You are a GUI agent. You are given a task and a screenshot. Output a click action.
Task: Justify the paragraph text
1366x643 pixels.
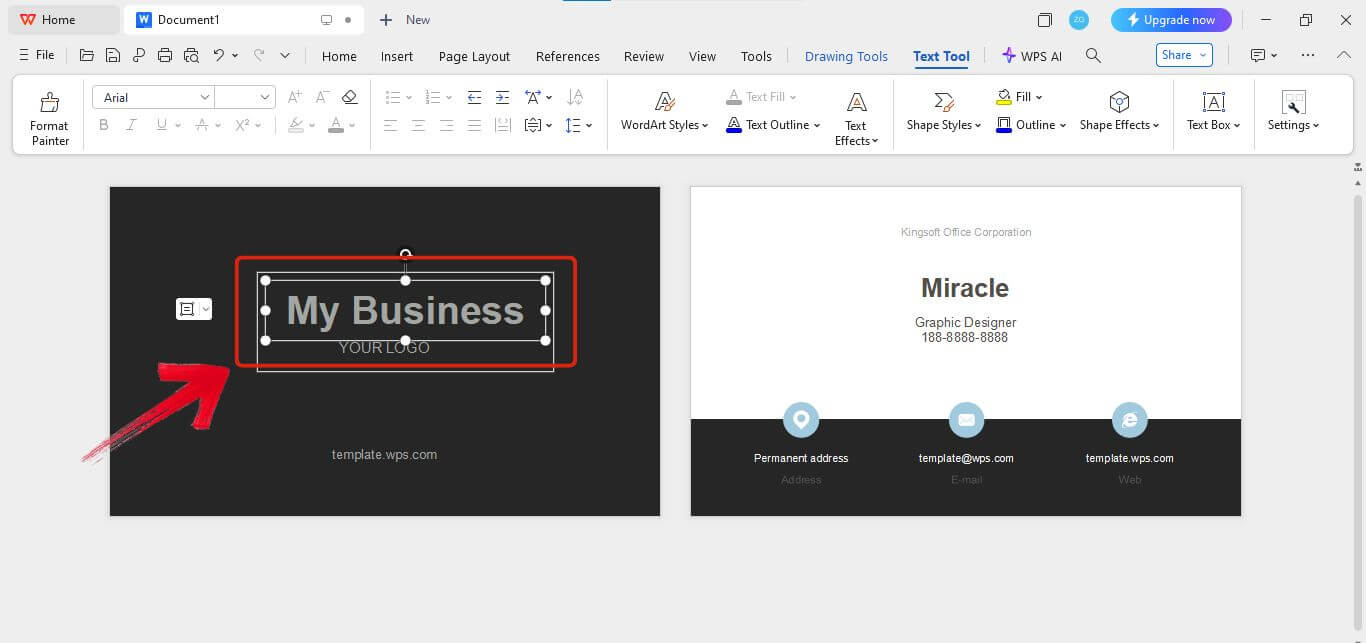point(474,125)
